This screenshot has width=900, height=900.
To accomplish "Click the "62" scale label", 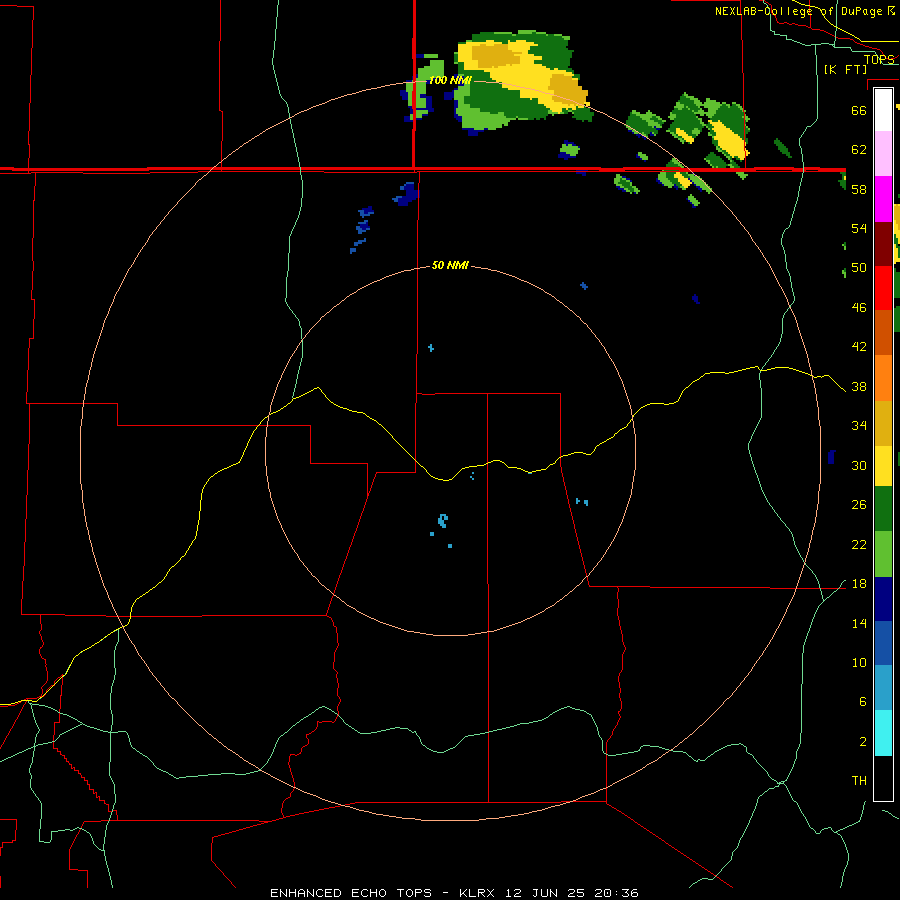I will [859, 149].
